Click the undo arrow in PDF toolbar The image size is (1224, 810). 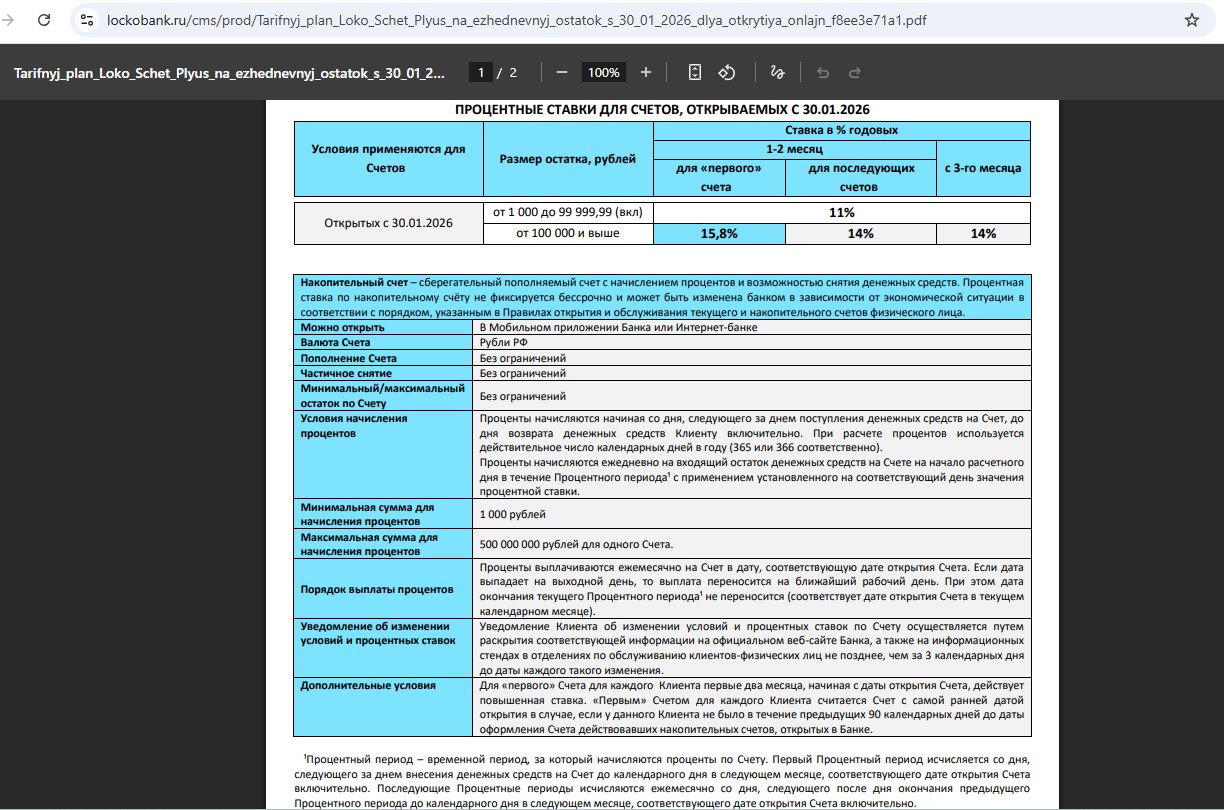[x=823, y=72]
